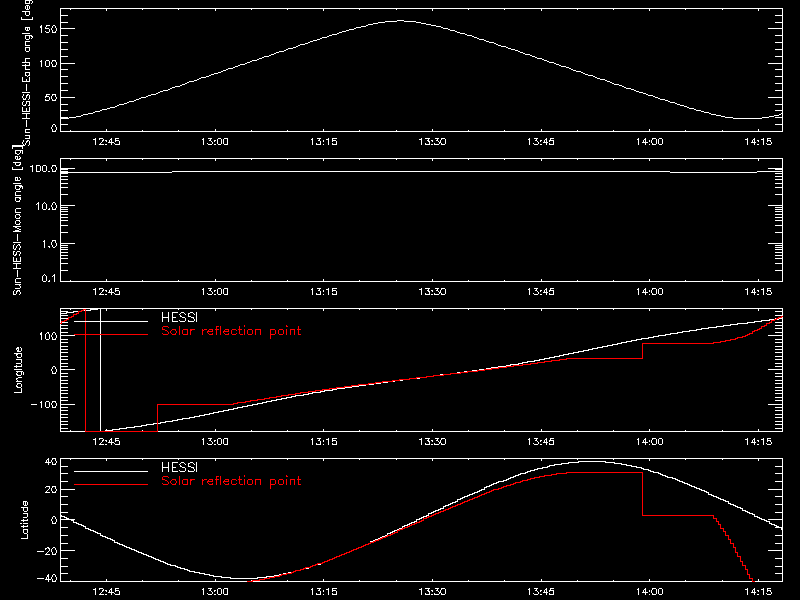Click 12:45 under the Latitude plot
This screenshot has height=600, width=800.
click(x=106, y=592)
